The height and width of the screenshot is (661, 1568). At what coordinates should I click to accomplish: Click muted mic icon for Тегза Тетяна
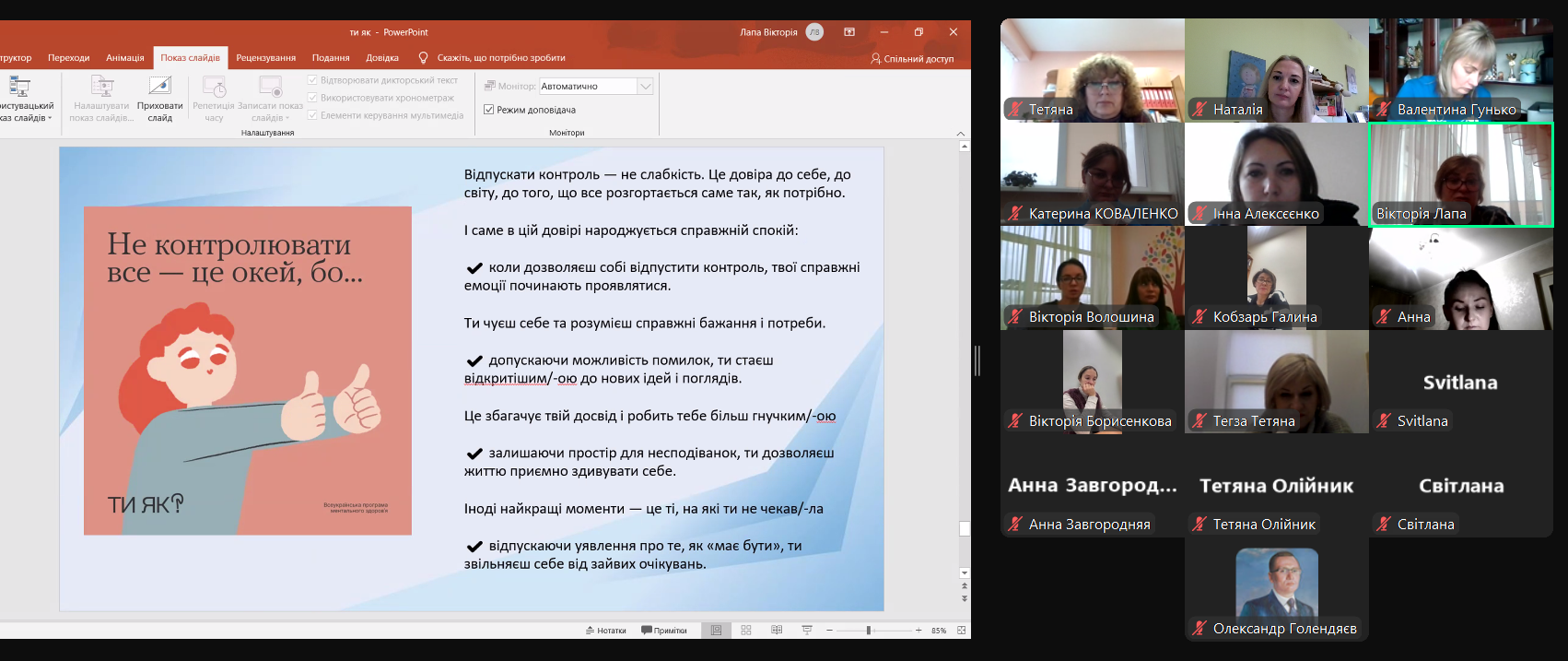click(1199, 420)
